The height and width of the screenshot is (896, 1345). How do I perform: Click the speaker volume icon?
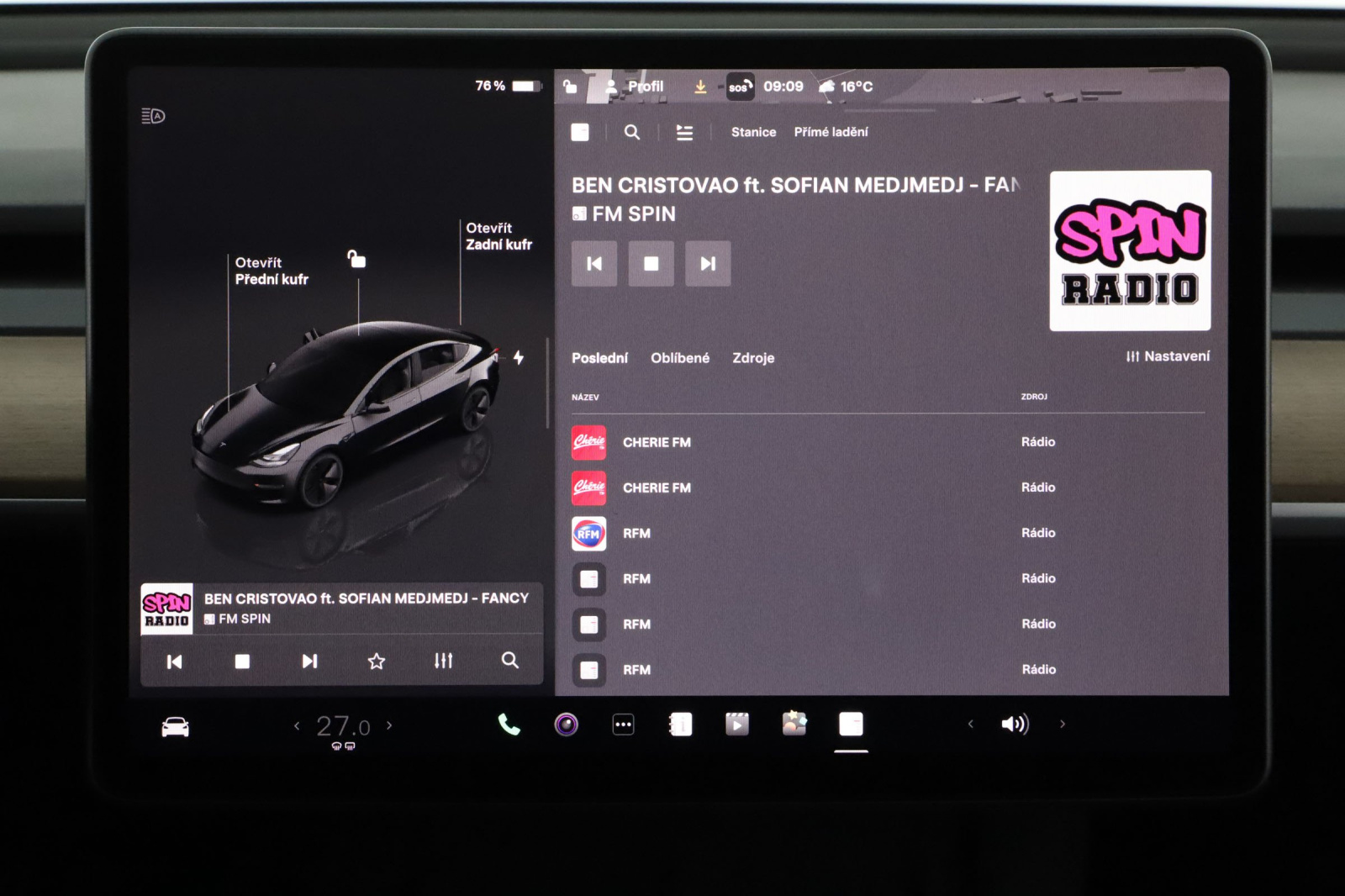pos(1015,724)
